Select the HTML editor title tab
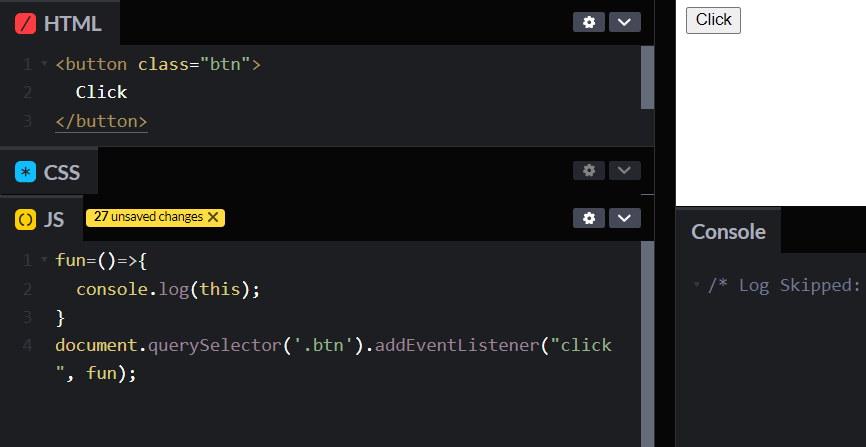The width and height of the screenshot is (866, 447). point(72,24)
